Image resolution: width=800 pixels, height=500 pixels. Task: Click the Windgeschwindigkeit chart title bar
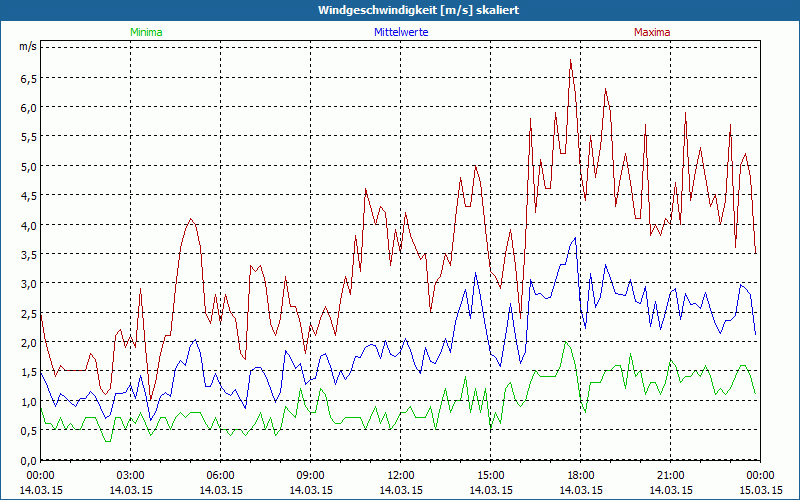[400, 9]
